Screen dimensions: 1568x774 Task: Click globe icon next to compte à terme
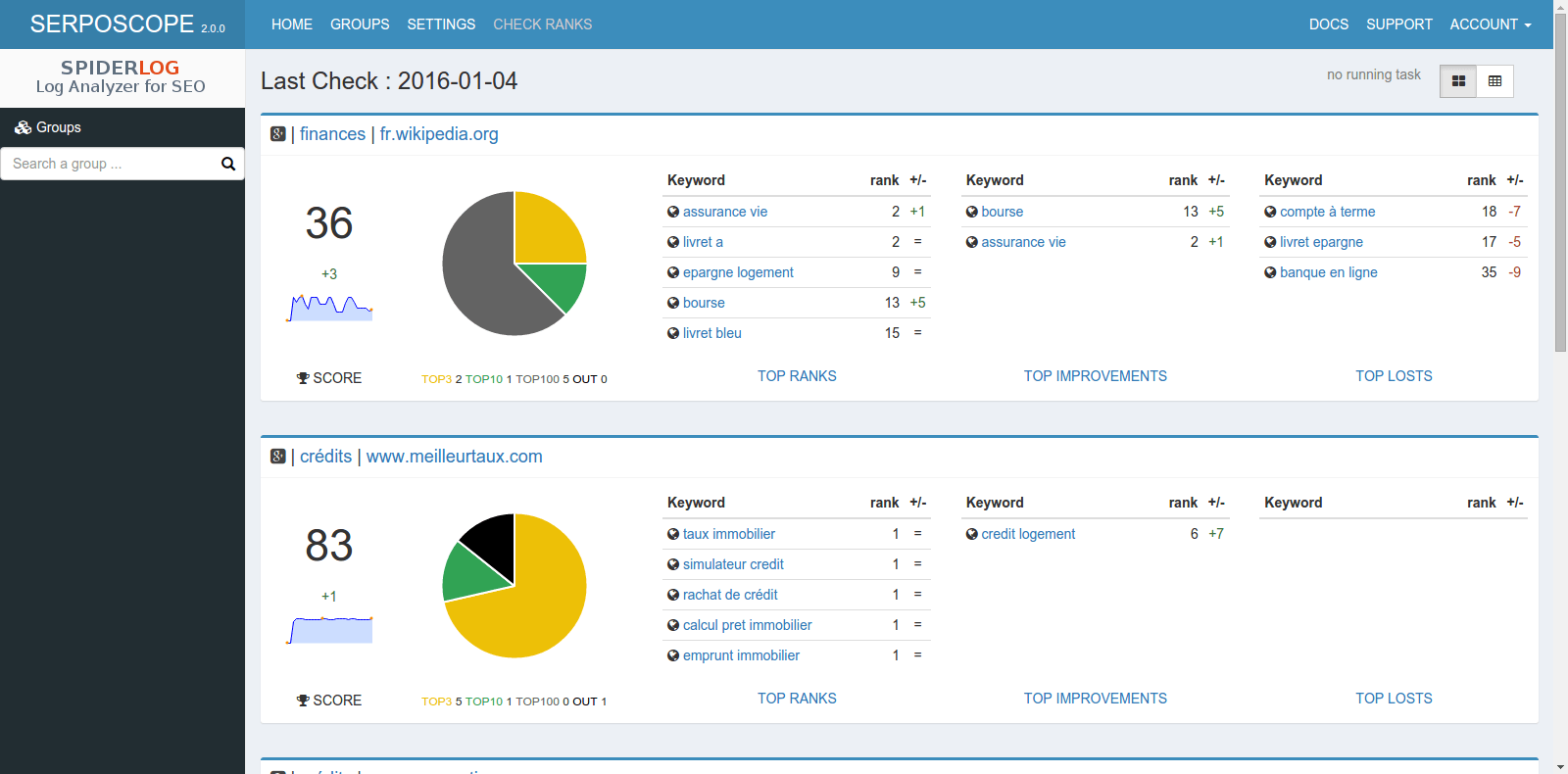[x=1270, y=212]
